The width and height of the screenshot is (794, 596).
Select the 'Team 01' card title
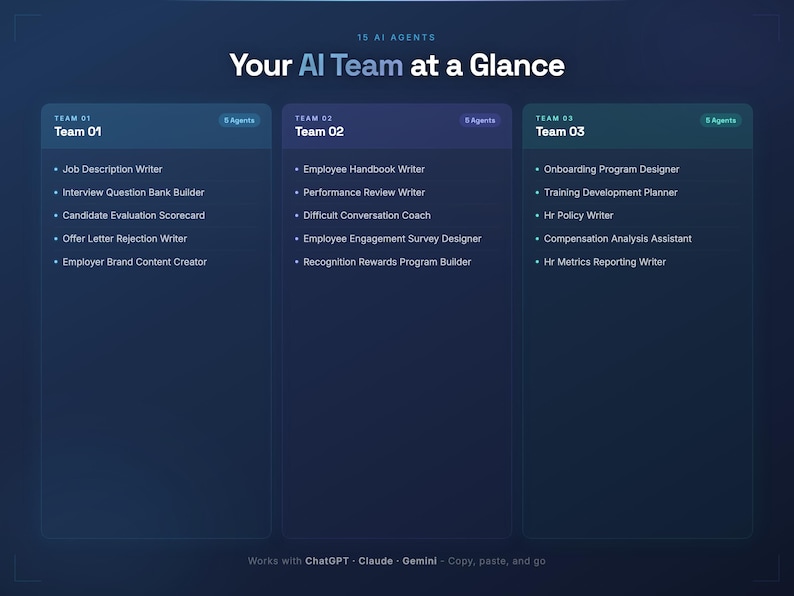point(78,132)
